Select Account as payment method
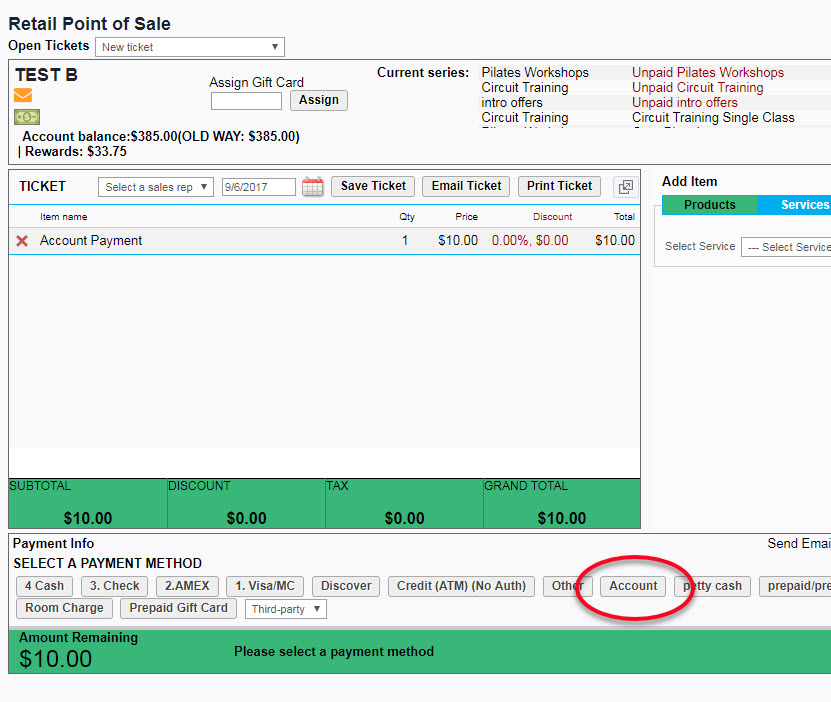 click(633, 586)
